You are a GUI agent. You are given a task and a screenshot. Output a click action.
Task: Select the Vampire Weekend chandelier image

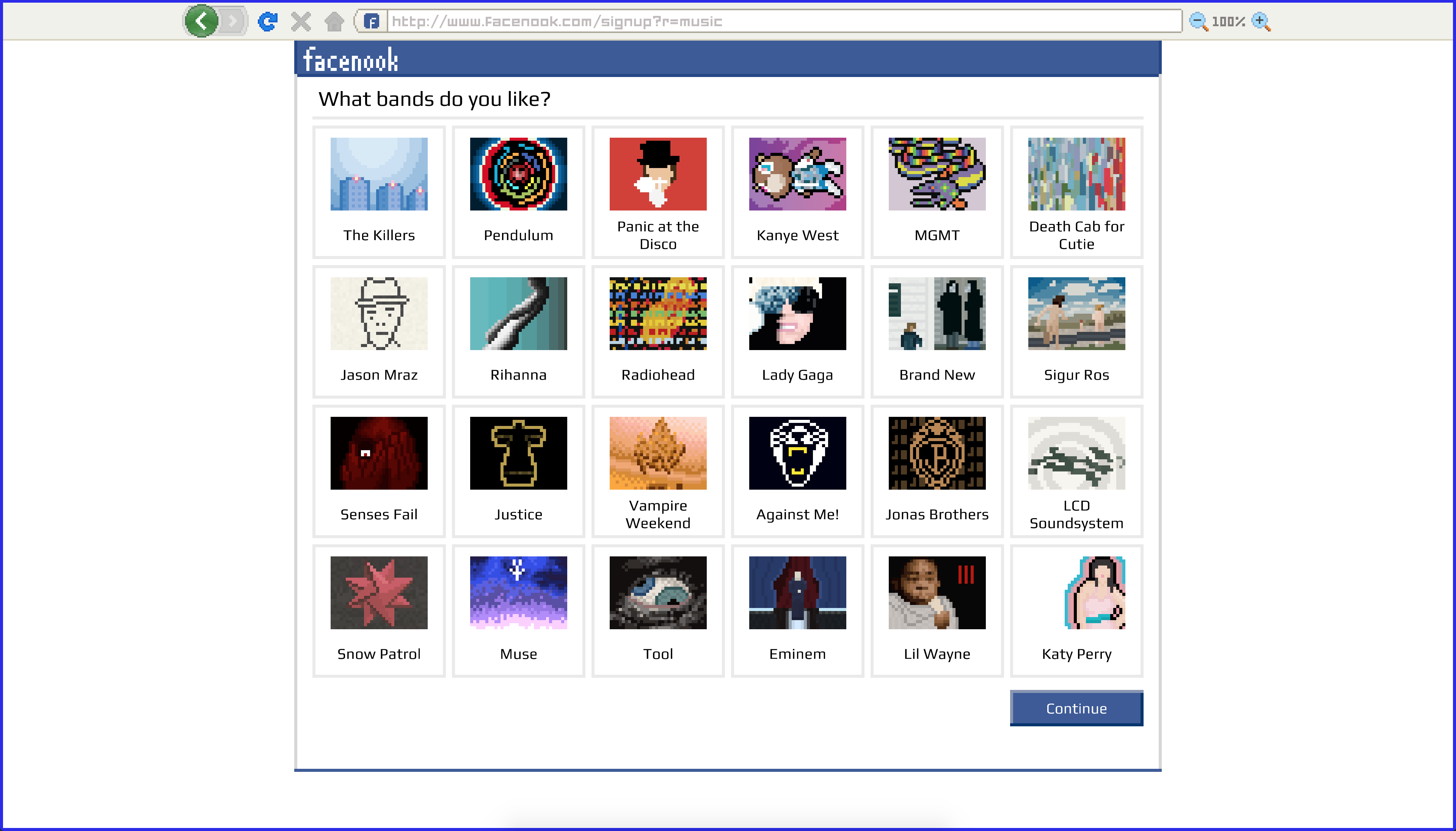click(x=658, y=453)
